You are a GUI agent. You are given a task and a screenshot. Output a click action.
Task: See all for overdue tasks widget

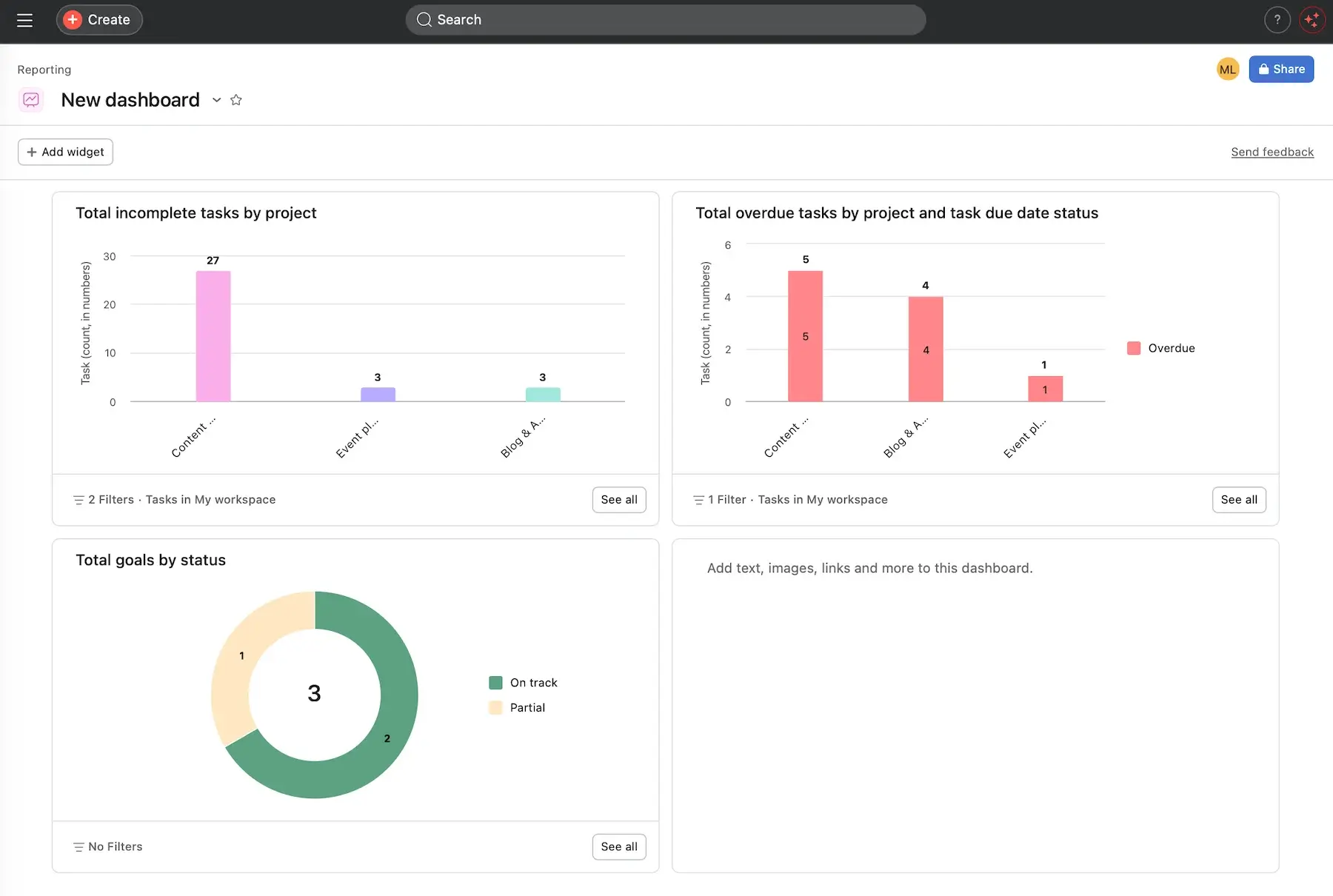point(1239,500)
